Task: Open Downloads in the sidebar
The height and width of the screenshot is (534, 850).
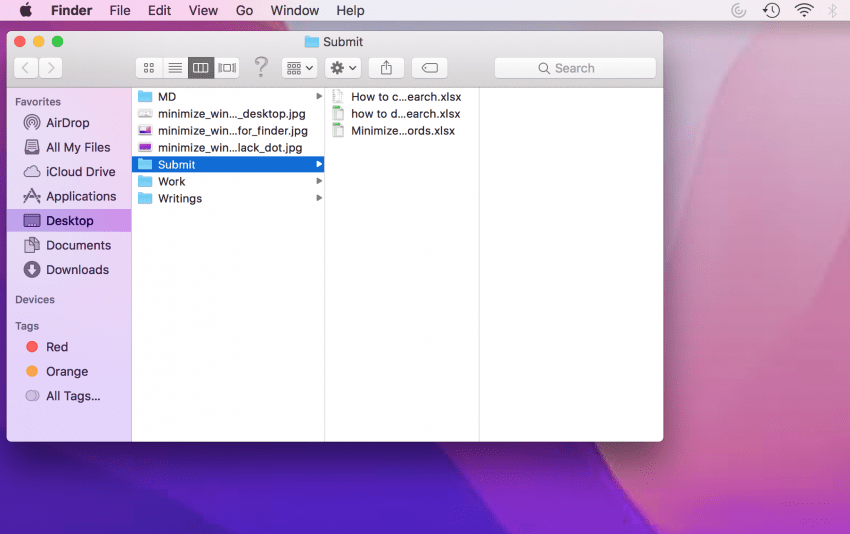Action: point(69,269)
